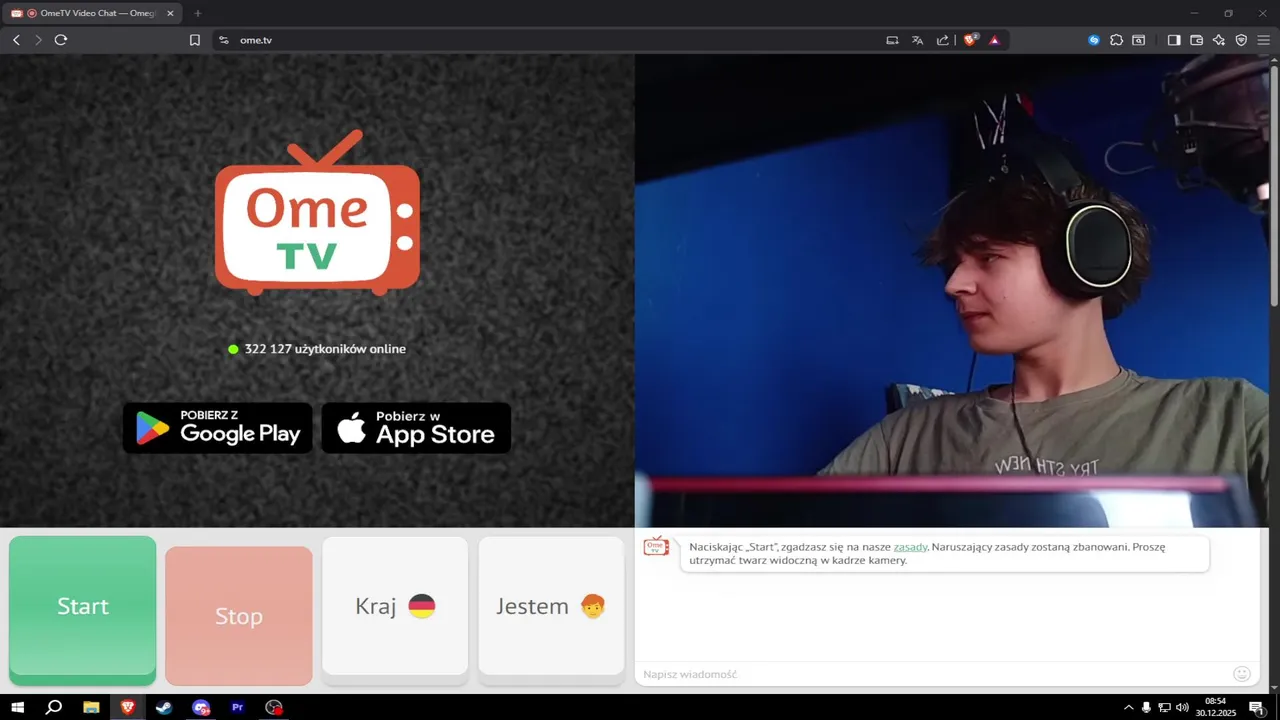
Task: Click the tab search icon in toolbar
Action: (x=1139, y=40)
